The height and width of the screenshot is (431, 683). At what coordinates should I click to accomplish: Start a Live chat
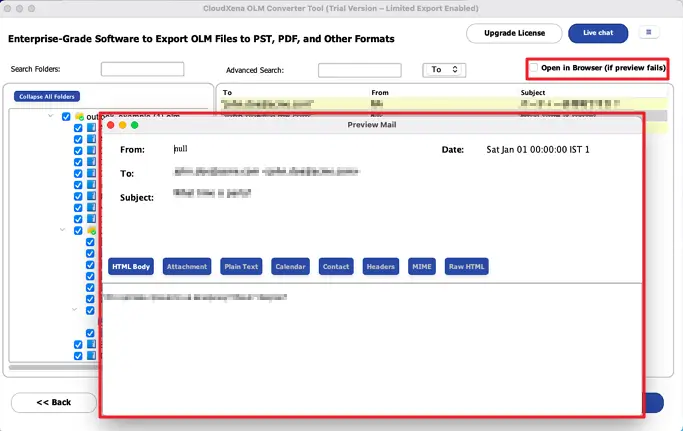[x=598, y=33]
